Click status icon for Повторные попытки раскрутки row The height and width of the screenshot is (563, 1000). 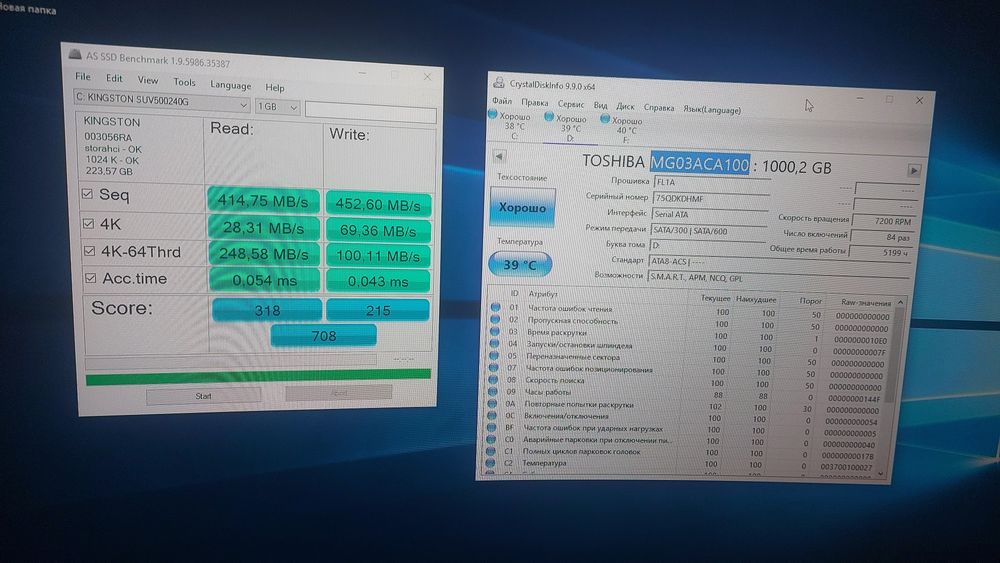coord(492,403)
